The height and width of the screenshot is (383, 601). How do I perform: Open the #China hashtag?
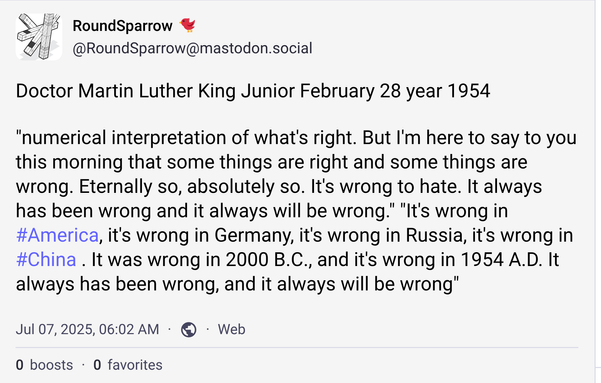[46, 260]
